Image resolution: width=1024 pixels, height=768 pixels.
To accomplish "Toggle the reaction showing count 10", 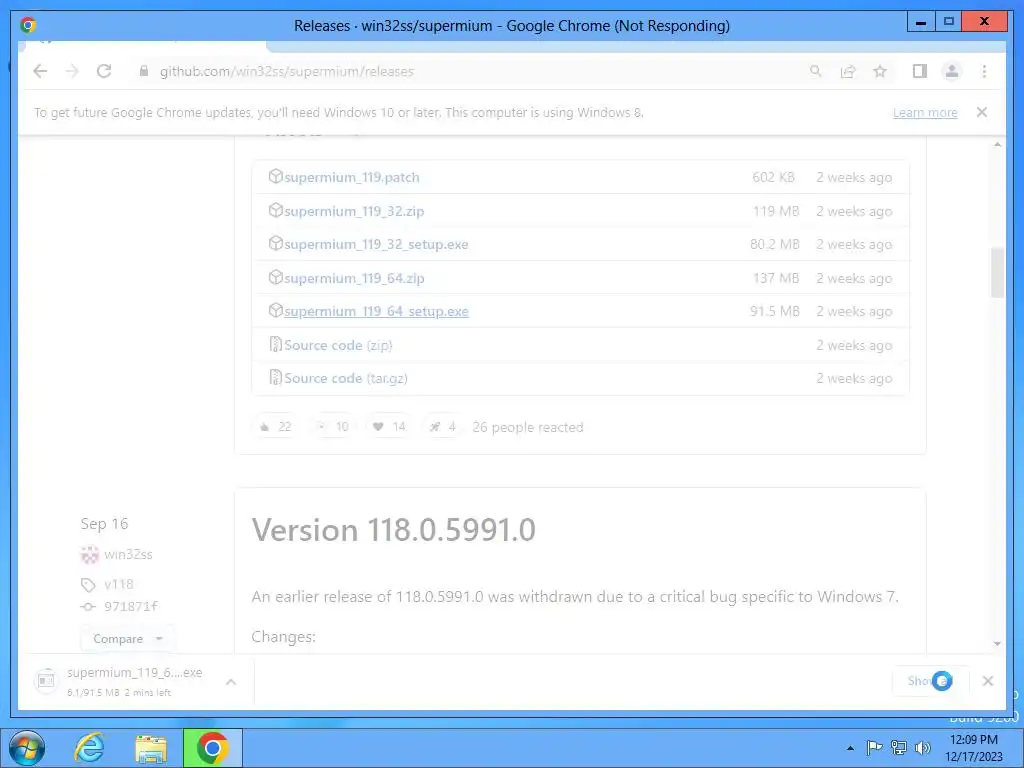I will (332, 426).
